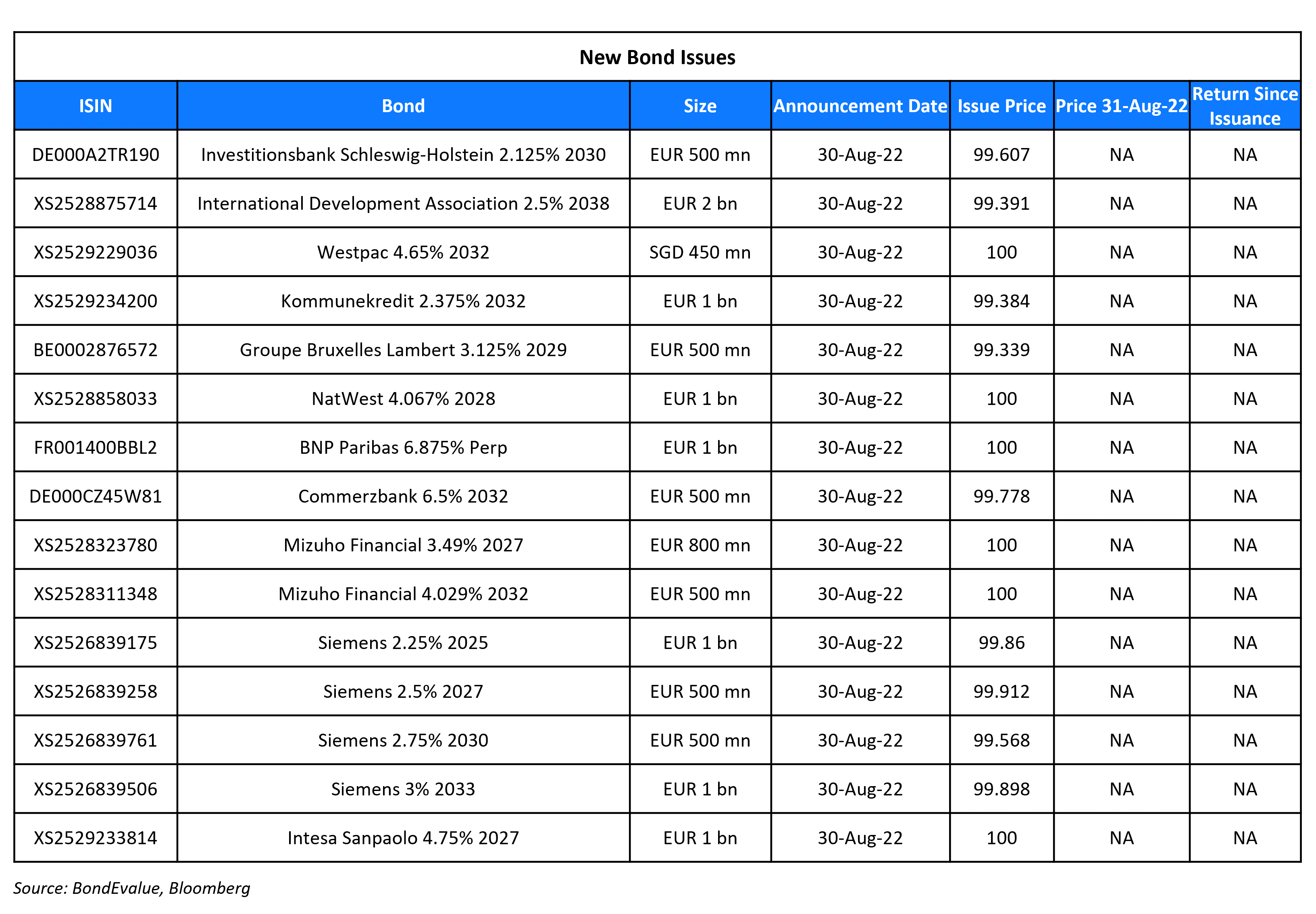1316x914 pixels.
Task: Select ISIN XS2526839761
Action: [x=96, y=741]
